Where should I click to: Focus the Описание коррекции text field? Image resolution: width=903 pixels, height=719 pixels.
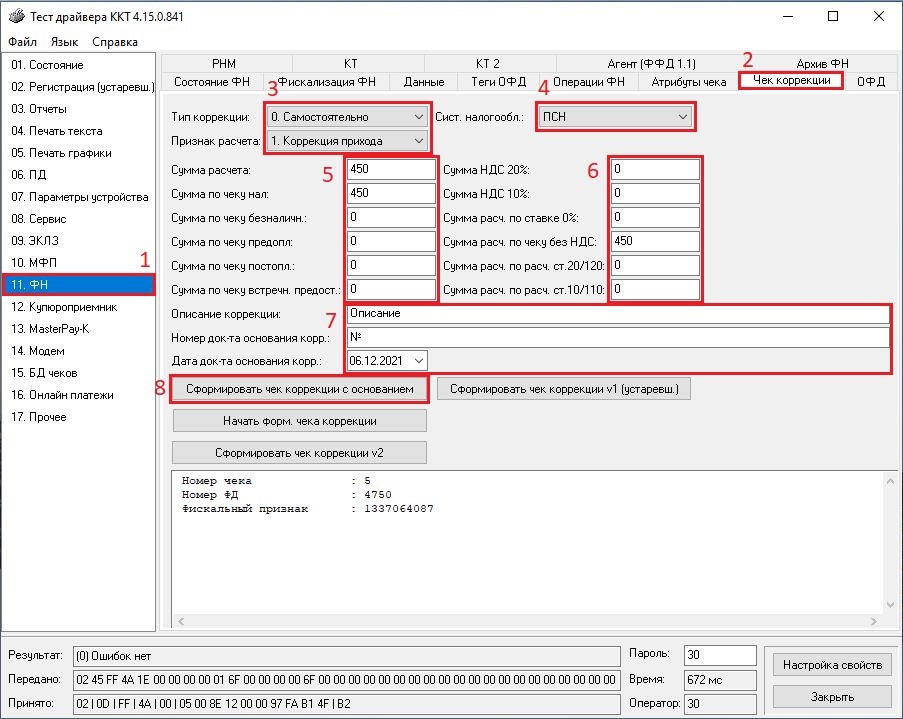click(617, 314)
